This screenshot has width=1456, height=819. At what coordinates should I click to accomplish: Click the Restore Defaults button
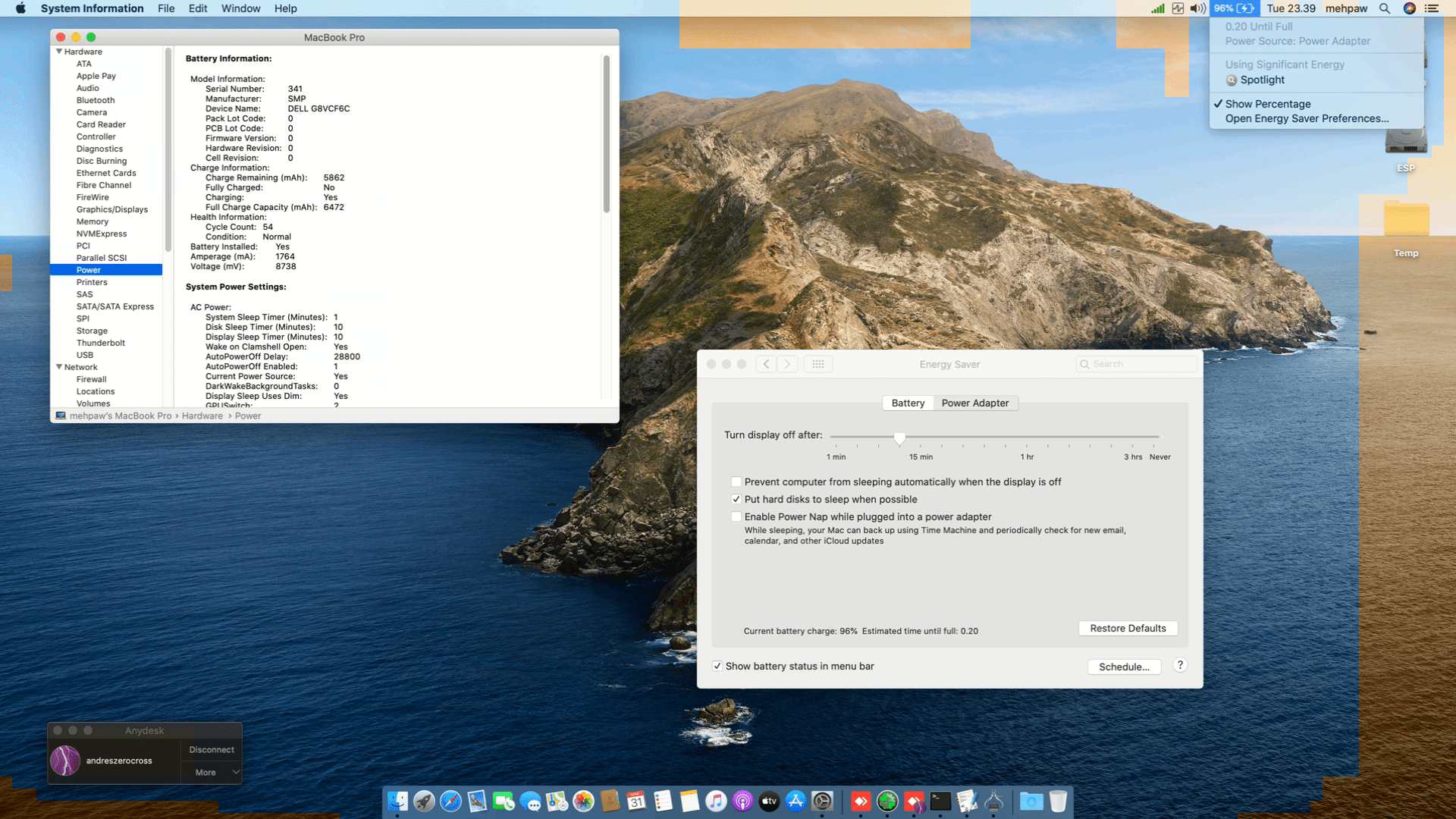pyautogui.click(x=1128, y=628)
